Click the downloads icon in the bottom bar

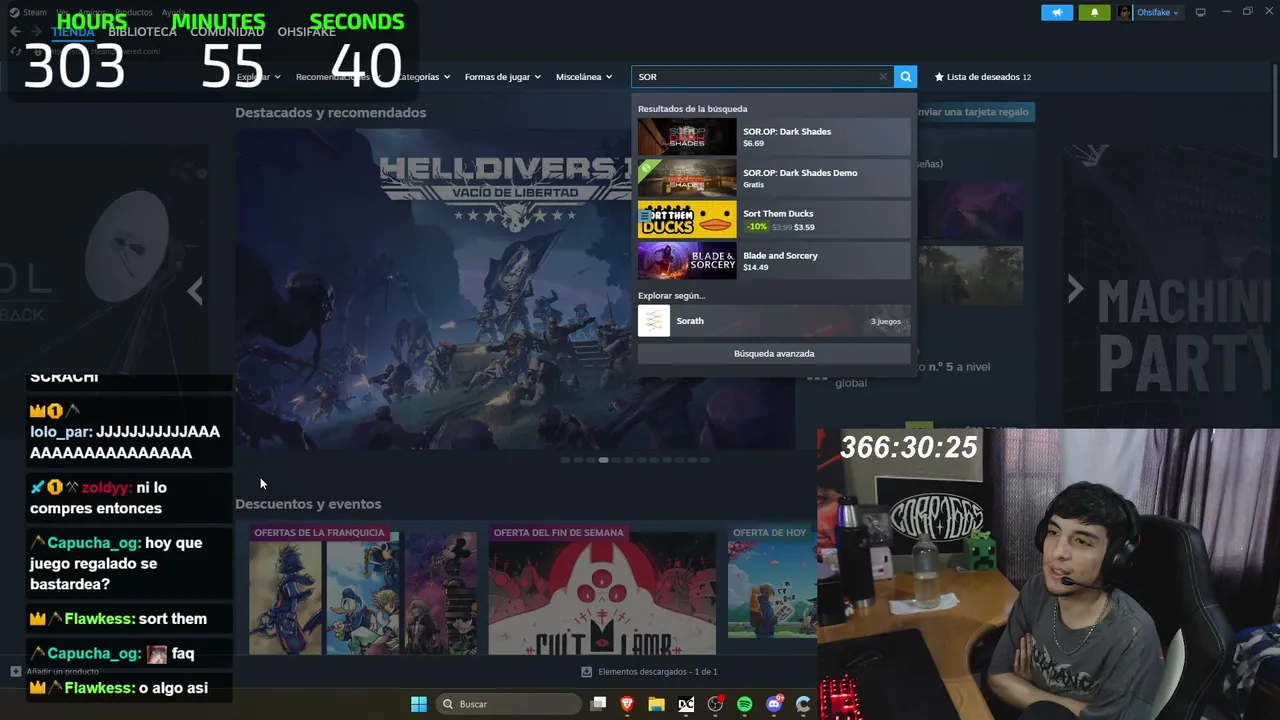(587, 672)
